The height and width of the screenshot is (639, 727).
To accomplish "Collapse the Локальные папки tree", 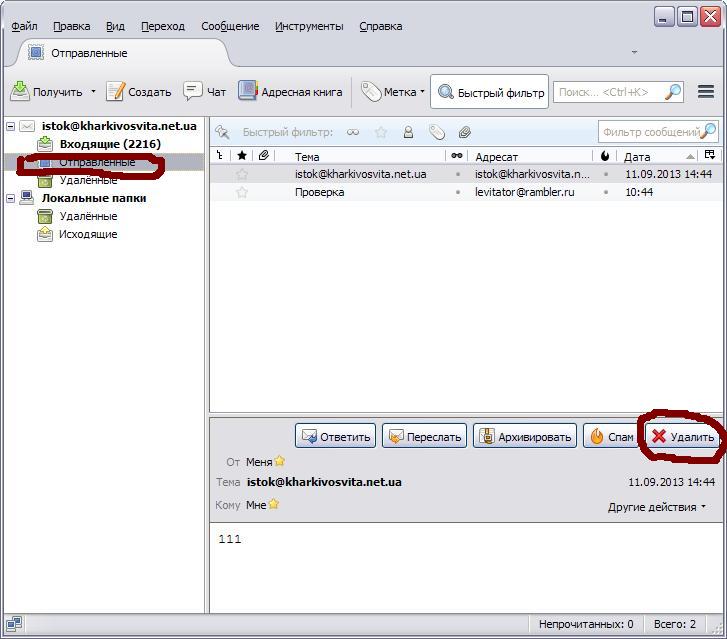I will click(11, 198).
